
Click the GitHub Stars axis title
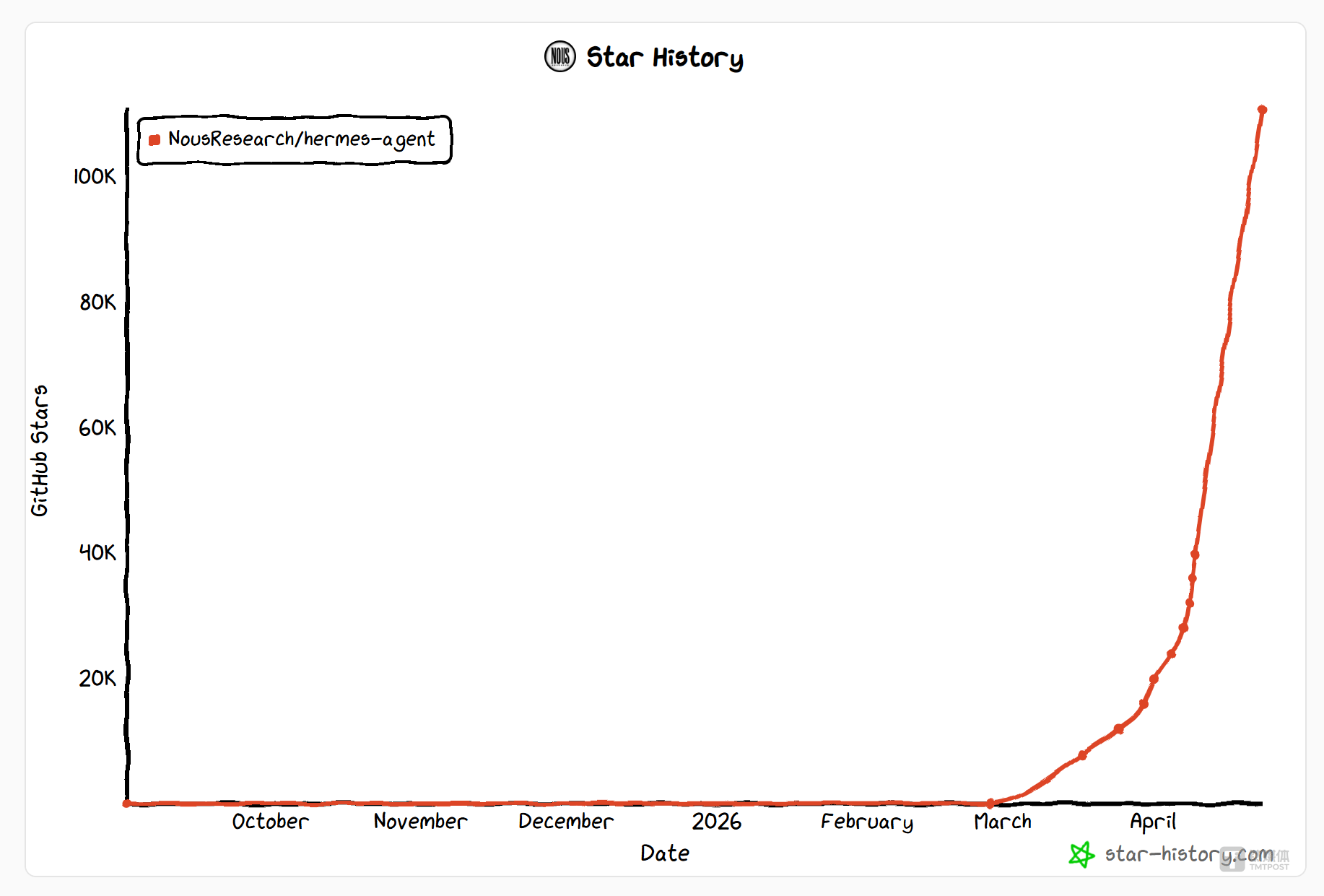click(40, 451)
